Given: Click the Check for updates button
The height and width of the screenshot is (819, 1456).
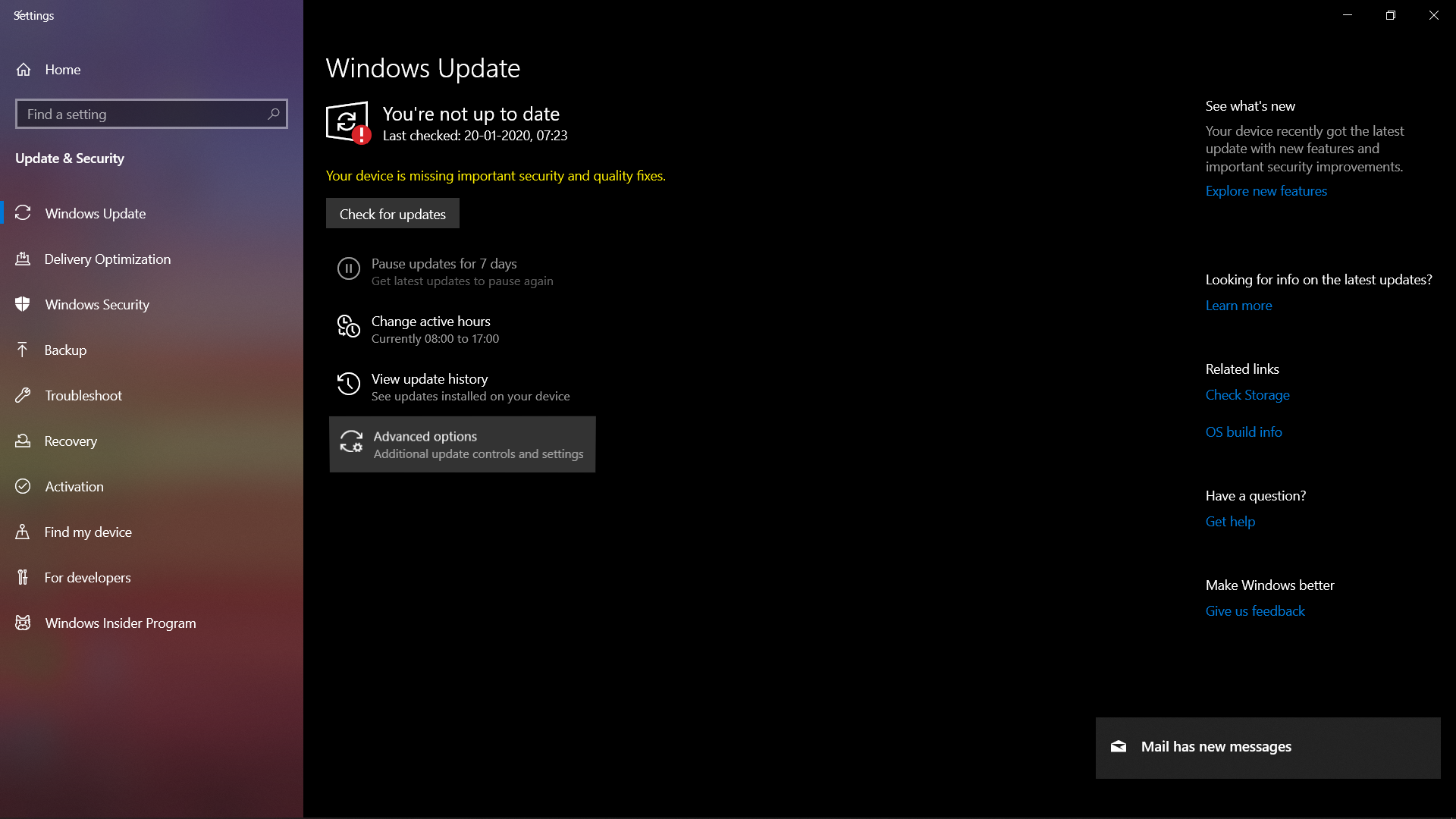Looking at the screenshot, I should 393,214.
